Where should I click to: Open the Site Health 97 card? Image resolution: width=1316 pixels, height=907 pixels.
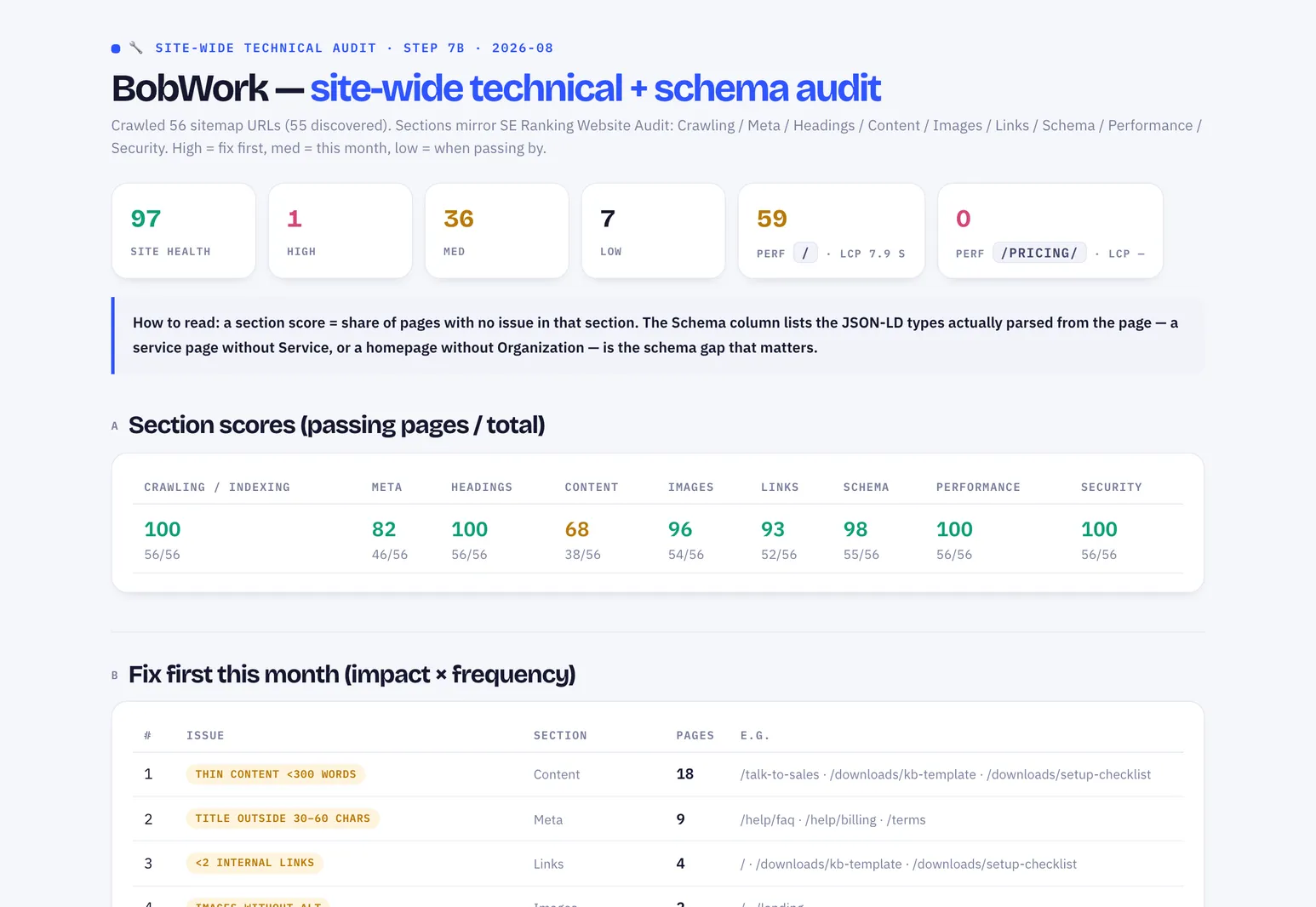(184, 231)
